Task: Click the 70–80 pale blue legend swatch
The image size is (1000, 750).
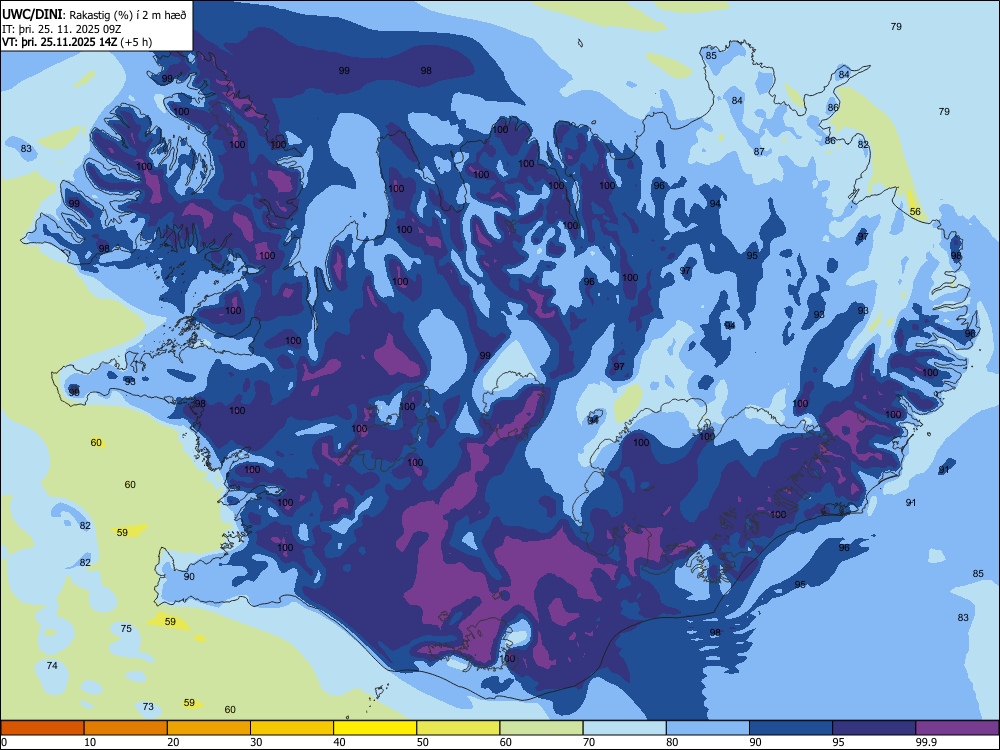Action: click(624, 728)
